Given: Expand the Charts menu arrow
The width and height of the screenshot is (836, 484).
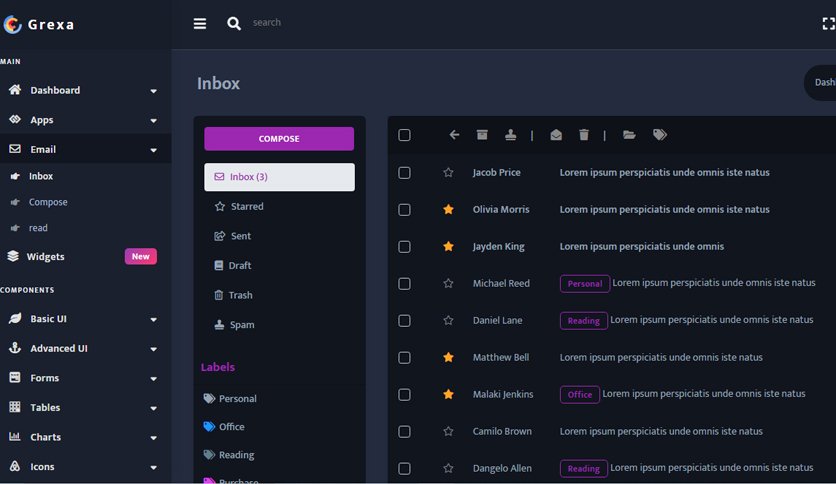Looking at the screenshot, I should tap(154, 438).
